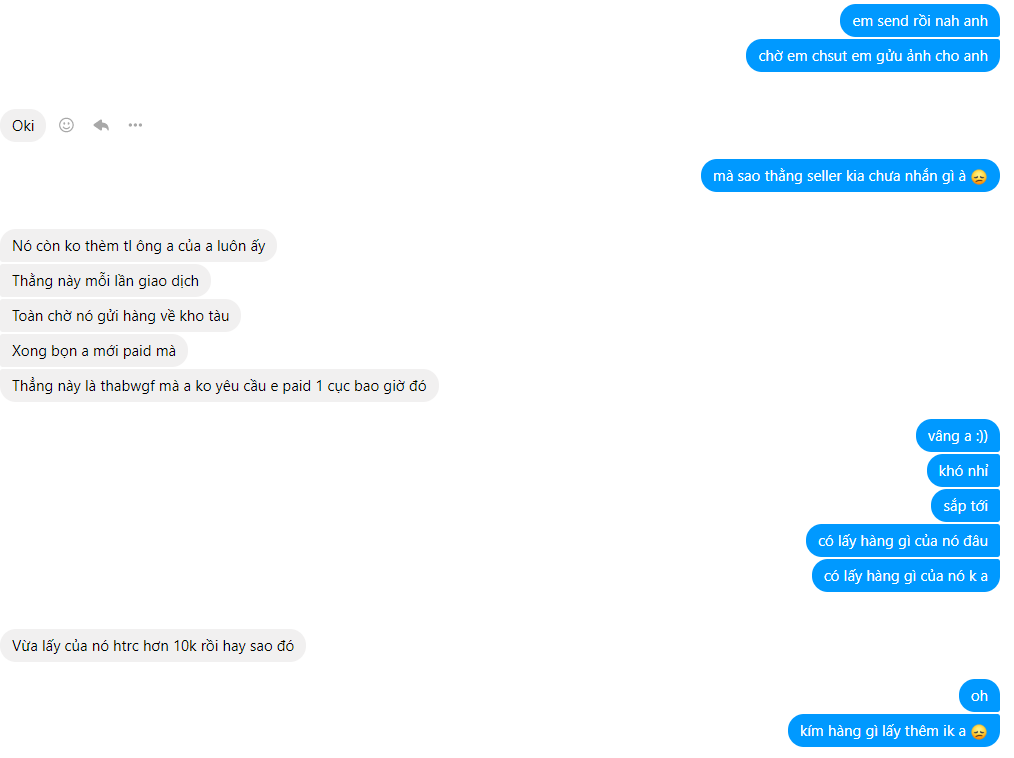1014x758 pixels.
Task: Select sad emoji in 'kím hàng gì' message
Action: click(x=979, y=731)
